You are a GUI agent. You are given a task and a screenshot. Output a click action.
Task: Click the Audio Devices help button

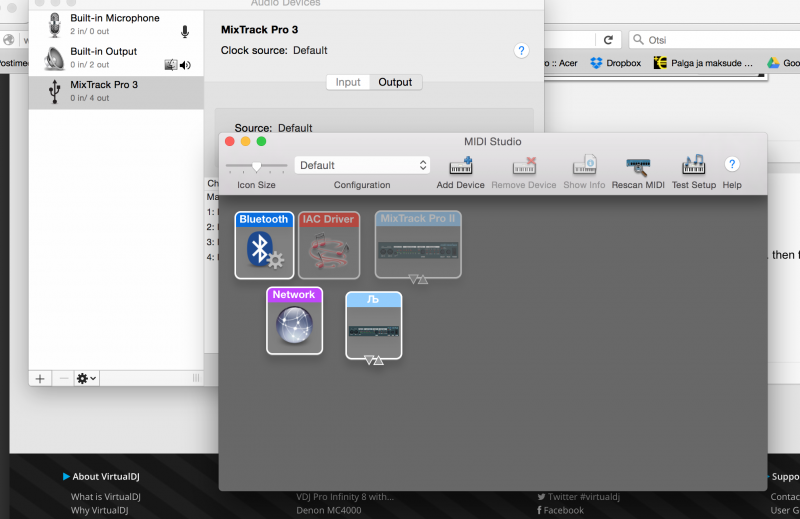coord(521,50)
